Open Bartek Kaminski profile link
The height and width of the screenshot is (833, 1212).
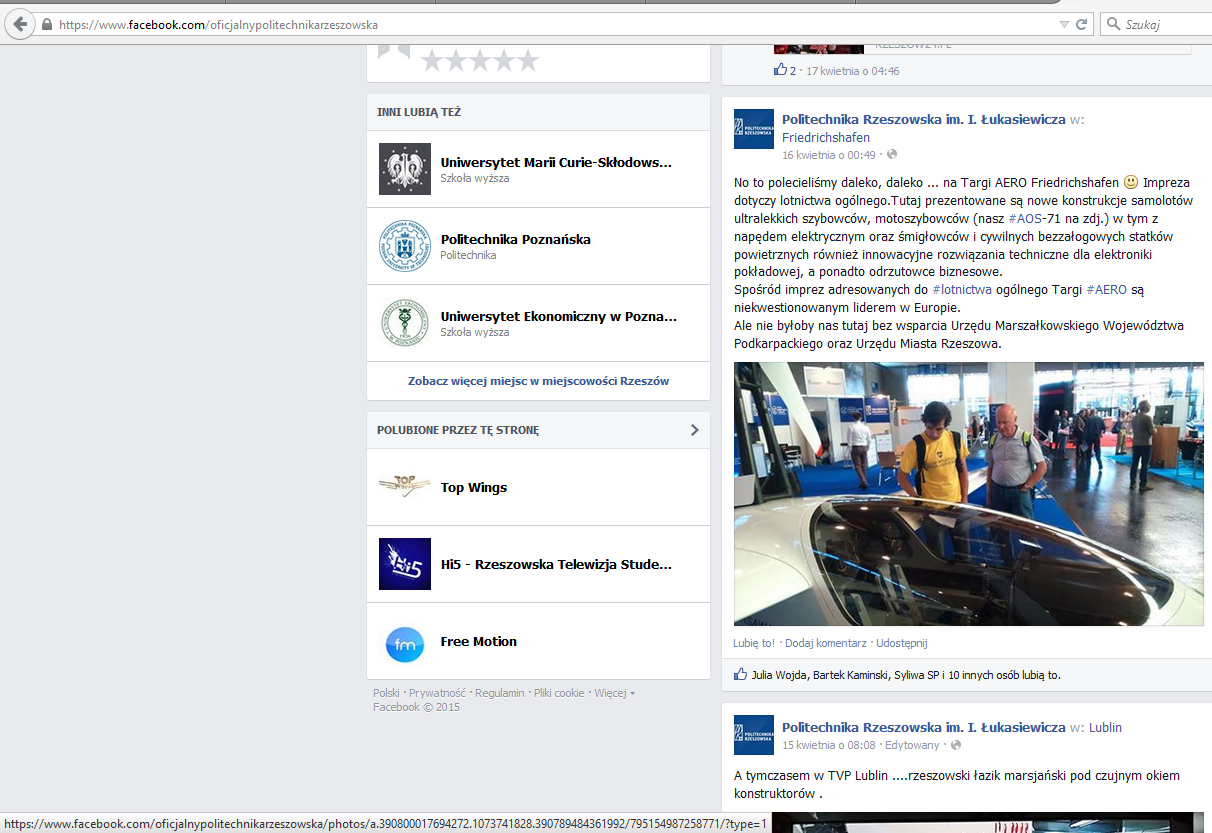click(851, 675)
